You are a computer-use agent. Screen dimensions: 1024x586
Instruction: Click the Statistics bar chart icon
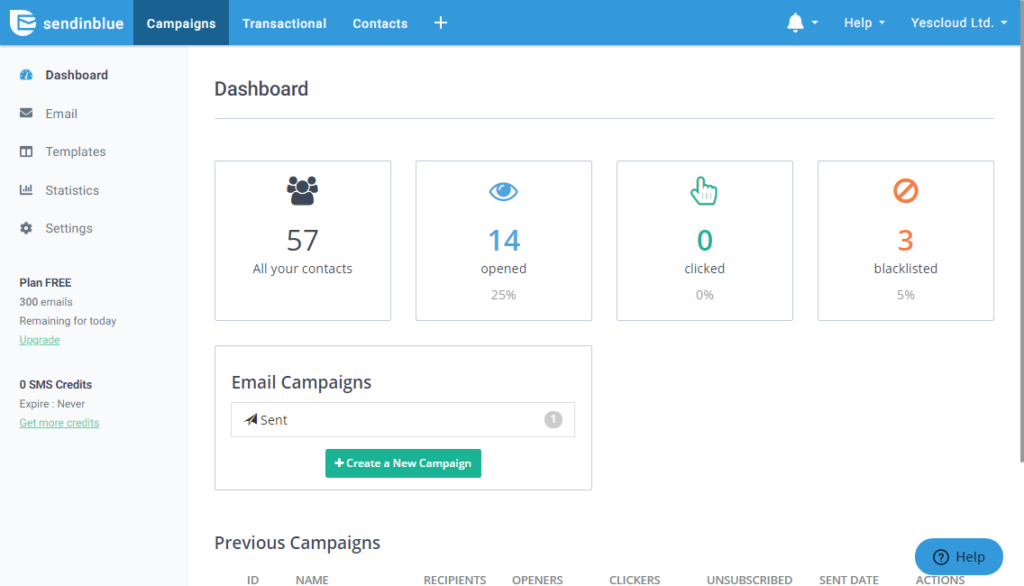[x=26, y=190]
